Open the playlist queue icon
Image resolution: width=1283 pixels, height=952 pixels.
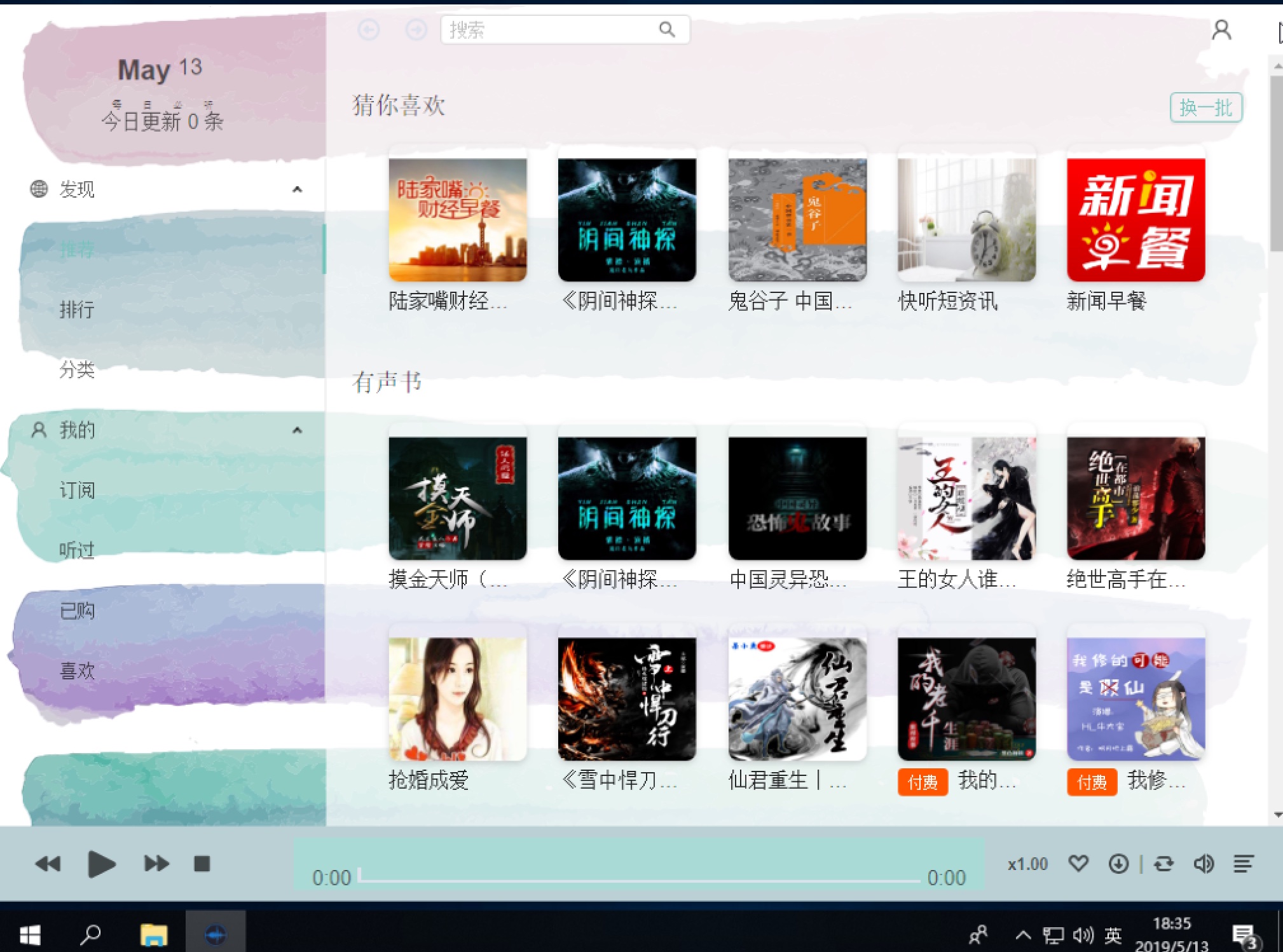click(1243, 864)
